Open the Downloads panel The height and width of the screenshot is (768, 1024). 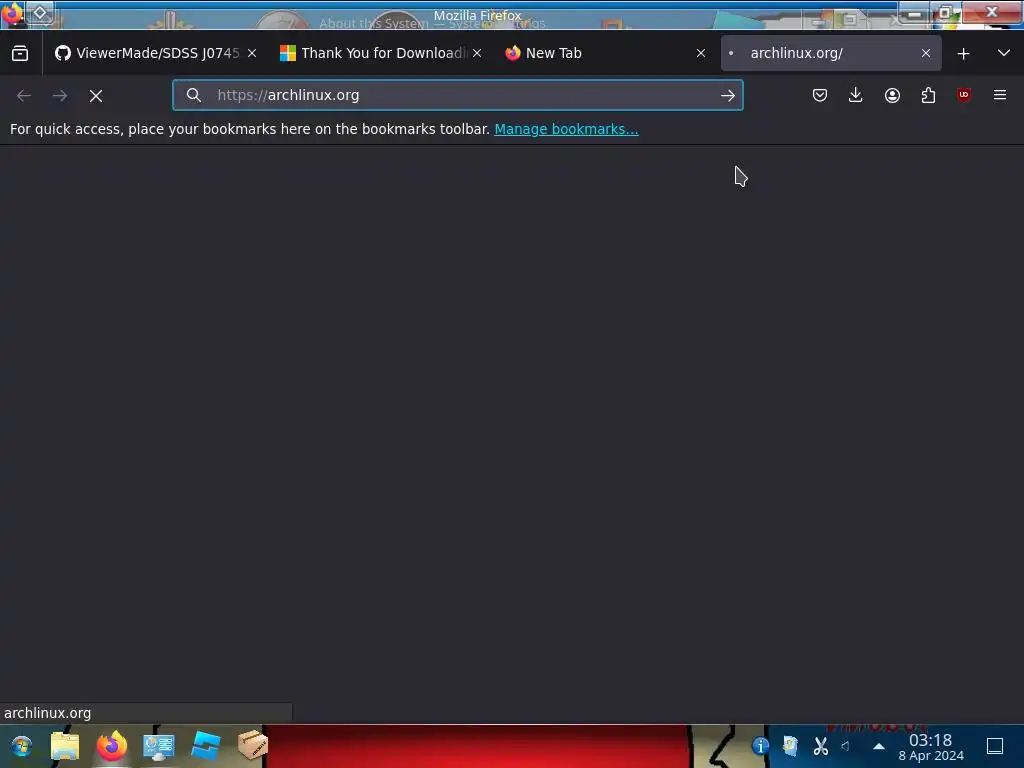856,95
